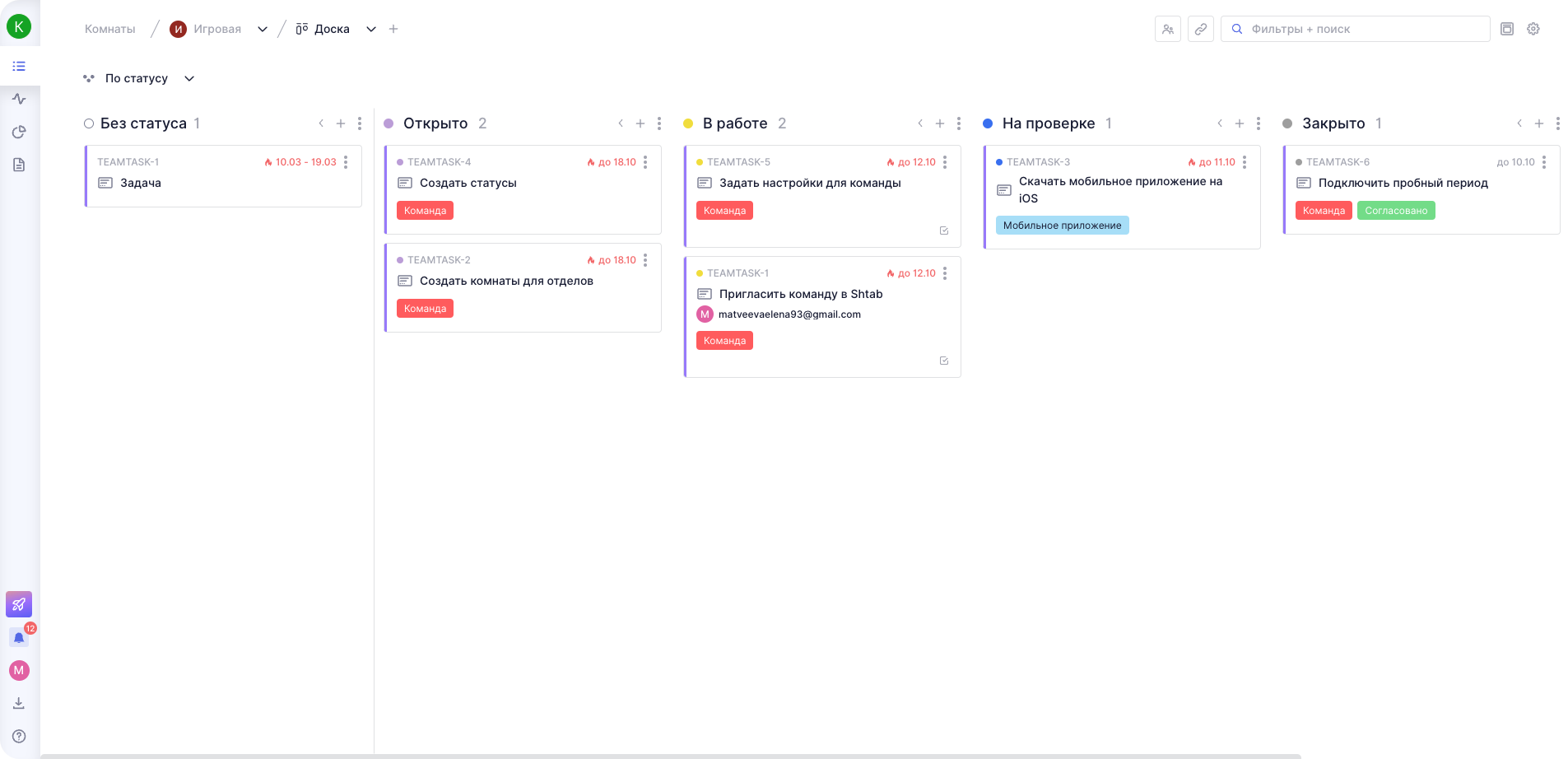Screen dimensions: 1568x759
Task: Open the context menu of На проверке column
Action: point(1259,123)
